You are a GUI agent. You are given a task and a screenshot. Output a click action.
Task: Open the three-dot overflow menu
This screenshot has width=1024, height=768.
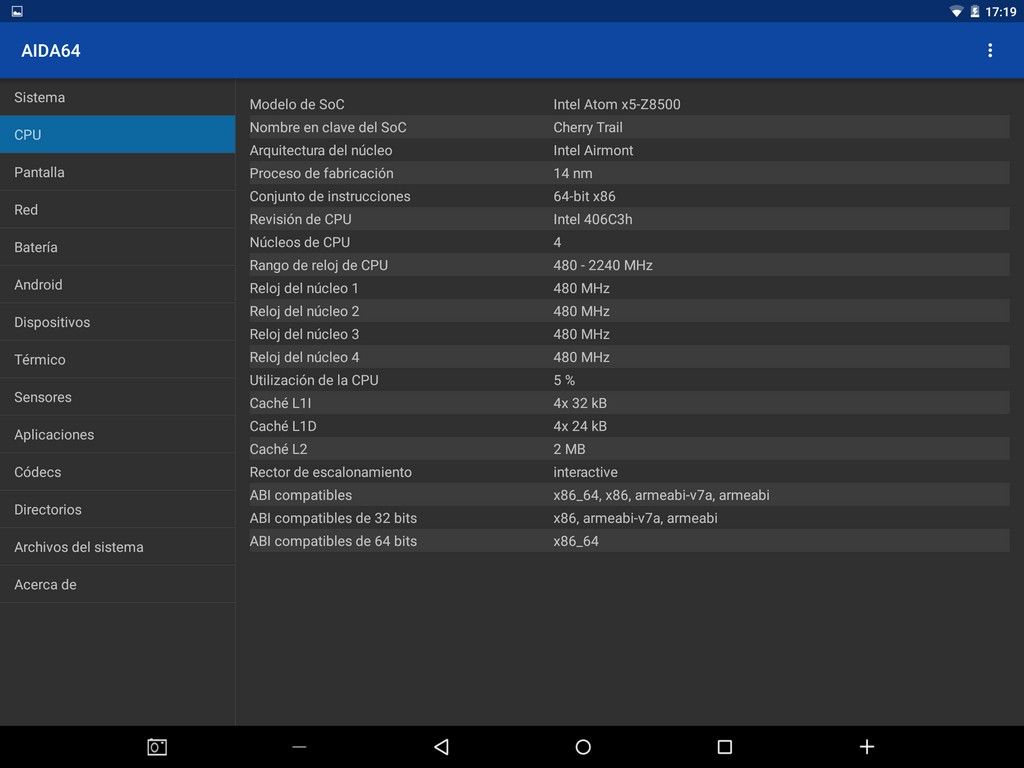click(x=990, y=50)
